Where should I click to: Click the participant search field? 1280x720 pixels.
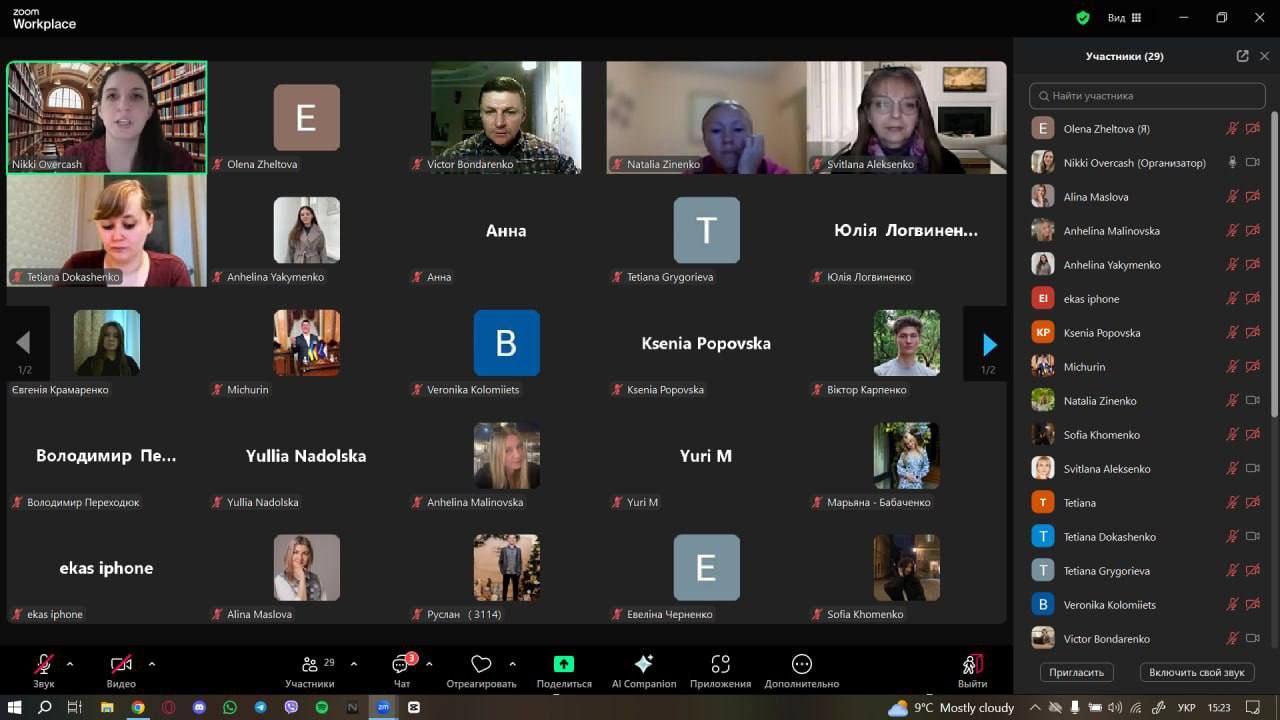(1147, 96)
